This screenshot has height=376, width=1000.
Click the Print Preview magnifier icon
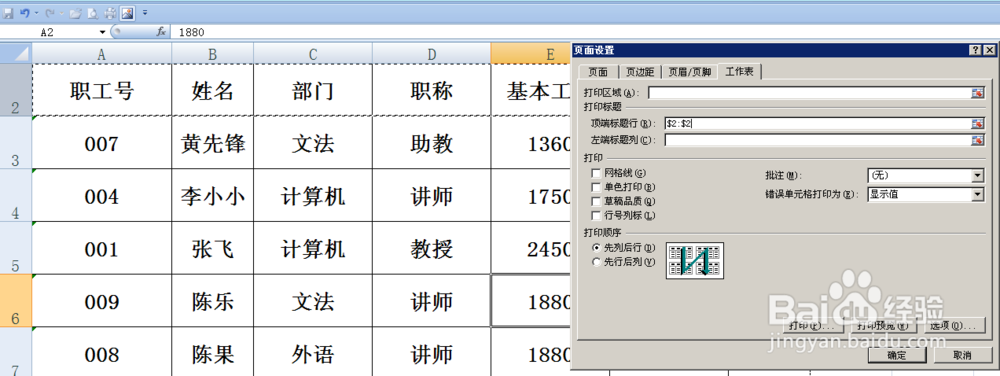tap(92, 12)
